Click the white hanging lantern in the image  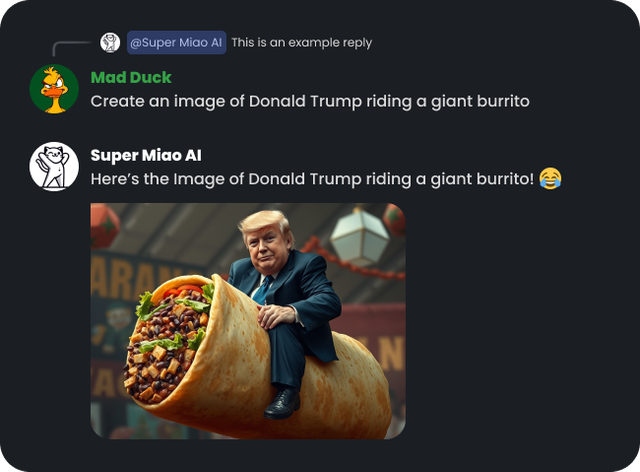coord(360,237)
